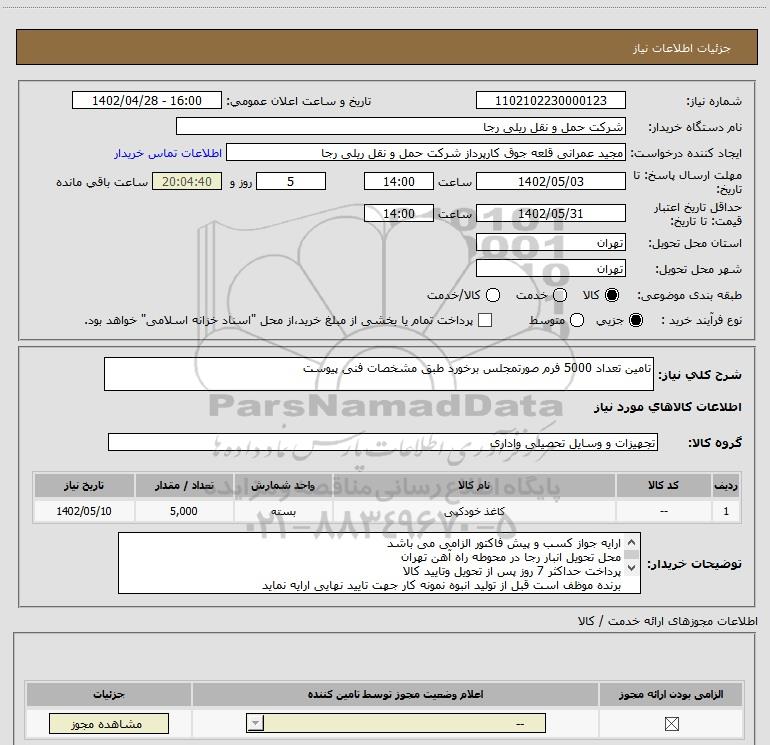Click the price validity date 1402/05/31
Screen dimensions: 770x745
tap(550, 214)
